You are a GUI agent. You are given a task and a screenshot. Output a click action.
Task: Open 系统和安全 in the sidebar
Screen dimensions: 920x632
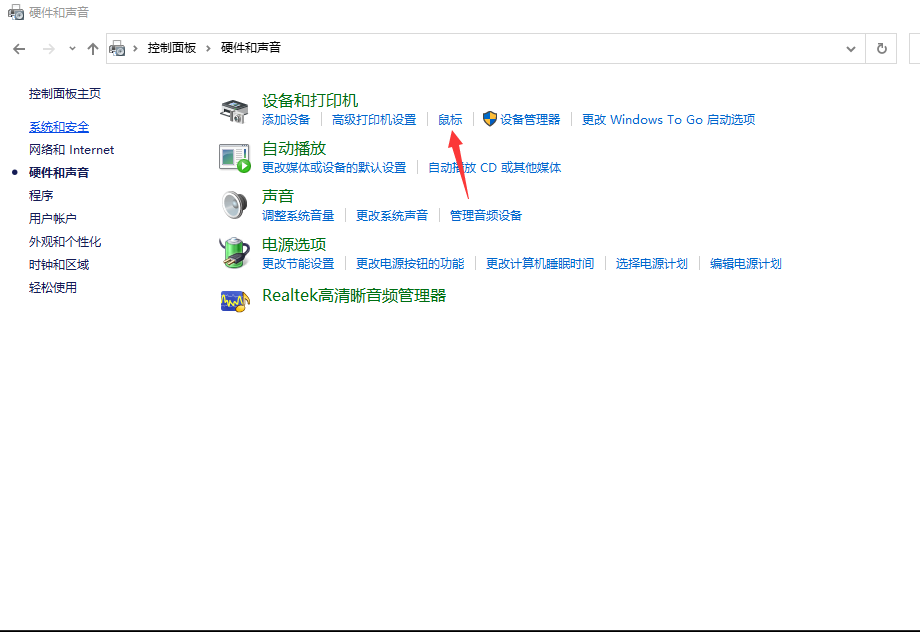pyautogui.click(x=59, y=127)
